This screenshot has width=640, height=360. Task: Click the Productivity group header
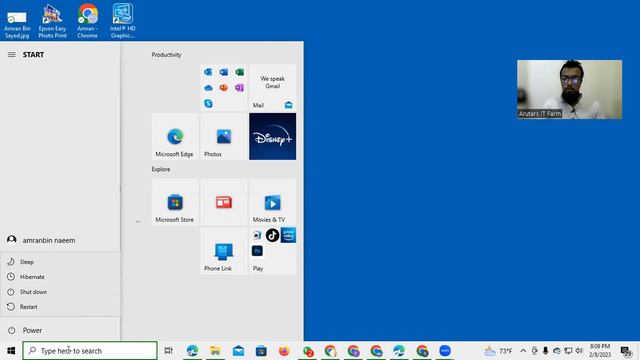tap(166, 55)
